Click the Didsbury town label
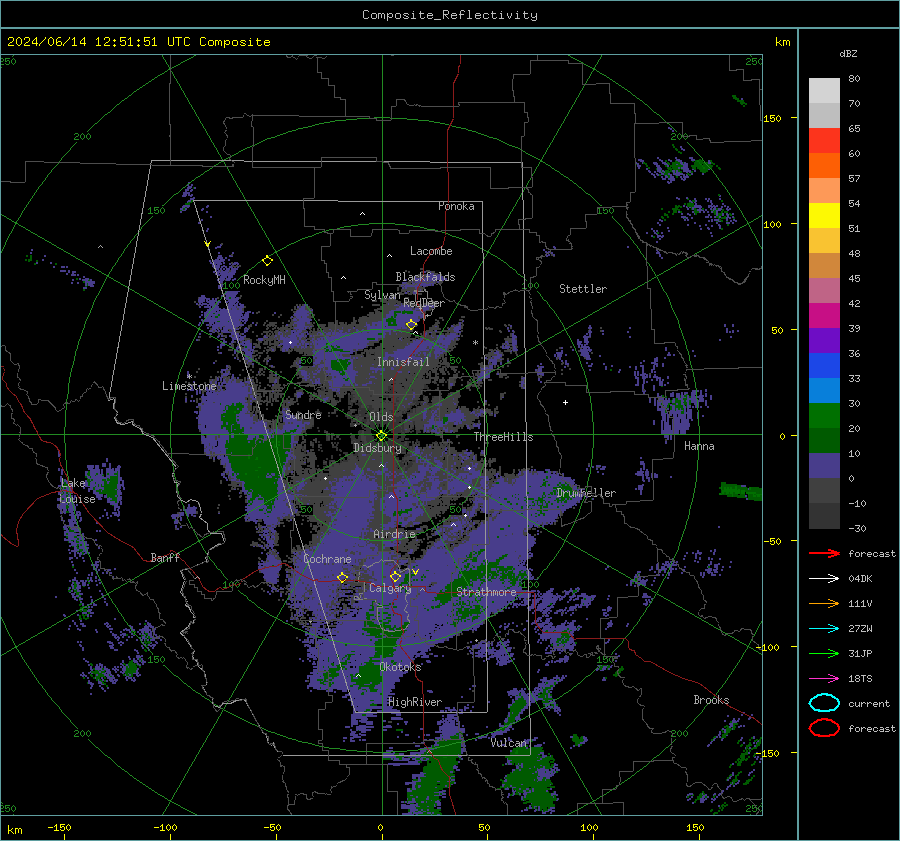The width and height of the screenshot is (900, 841). [x=377, y=448]
